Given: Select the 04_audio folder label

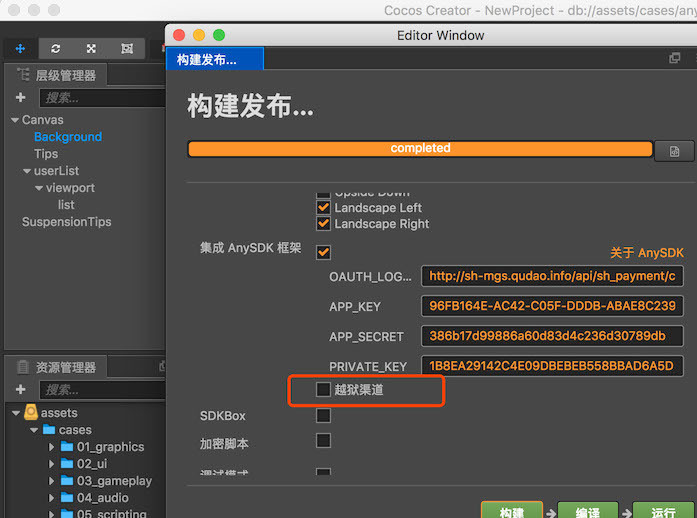Looking at the screenshot, I should tap(103, 498).
